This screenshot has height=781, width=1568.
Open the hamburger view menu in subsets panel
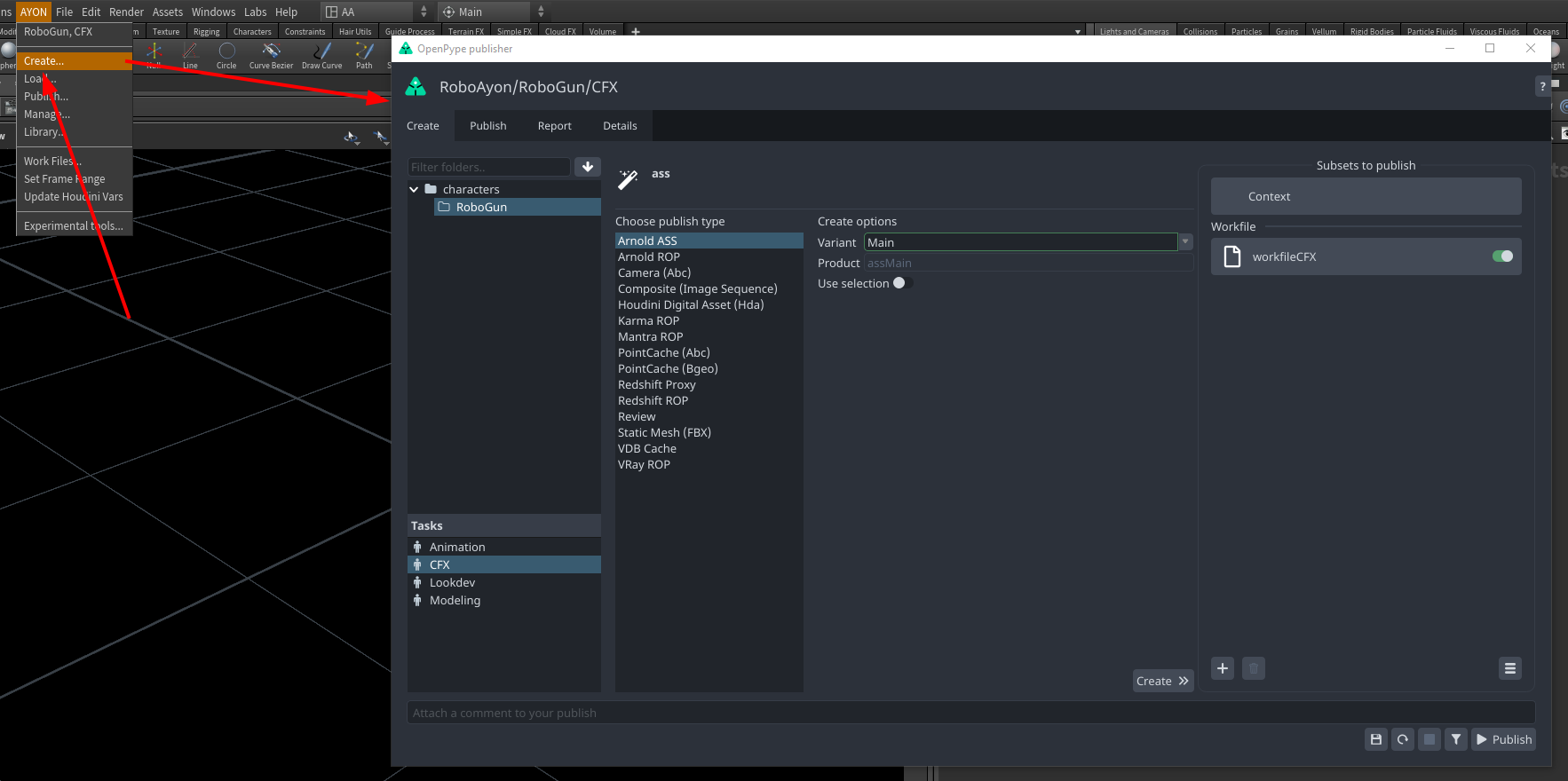pos(1510,668)
